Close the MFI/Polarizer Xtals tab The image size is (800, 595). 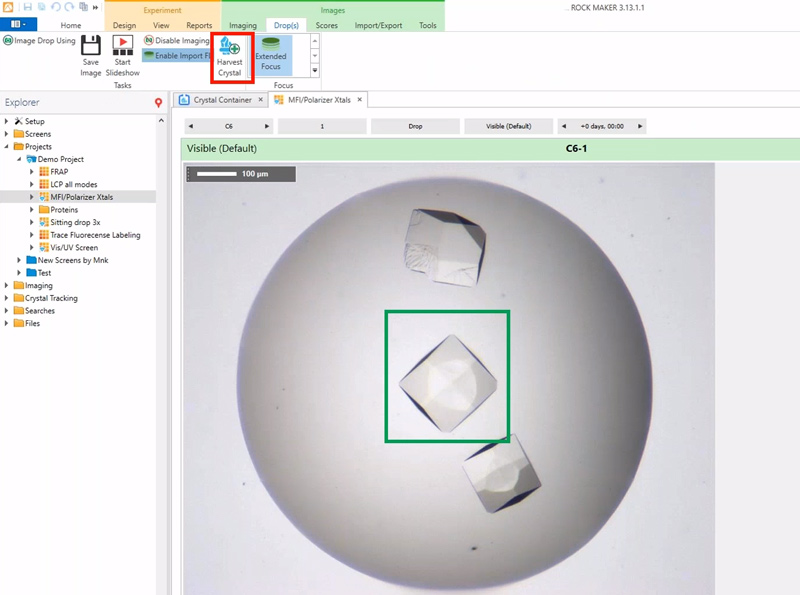(x=361, y=99)
